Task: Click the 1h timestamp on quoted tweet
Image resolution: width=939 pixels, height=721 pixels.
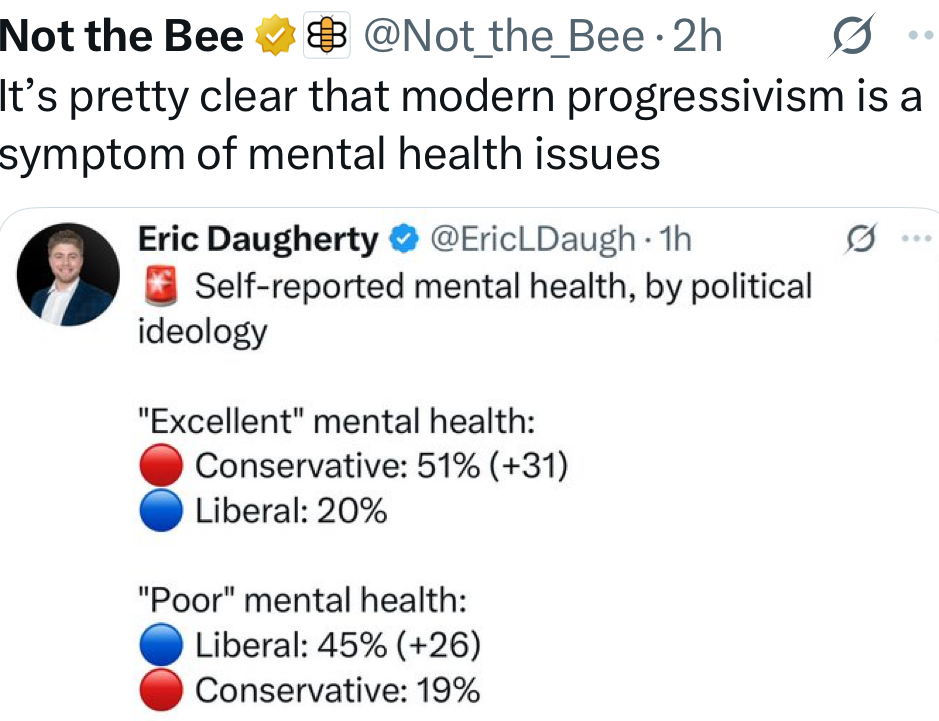Action: tap(677, 239)
